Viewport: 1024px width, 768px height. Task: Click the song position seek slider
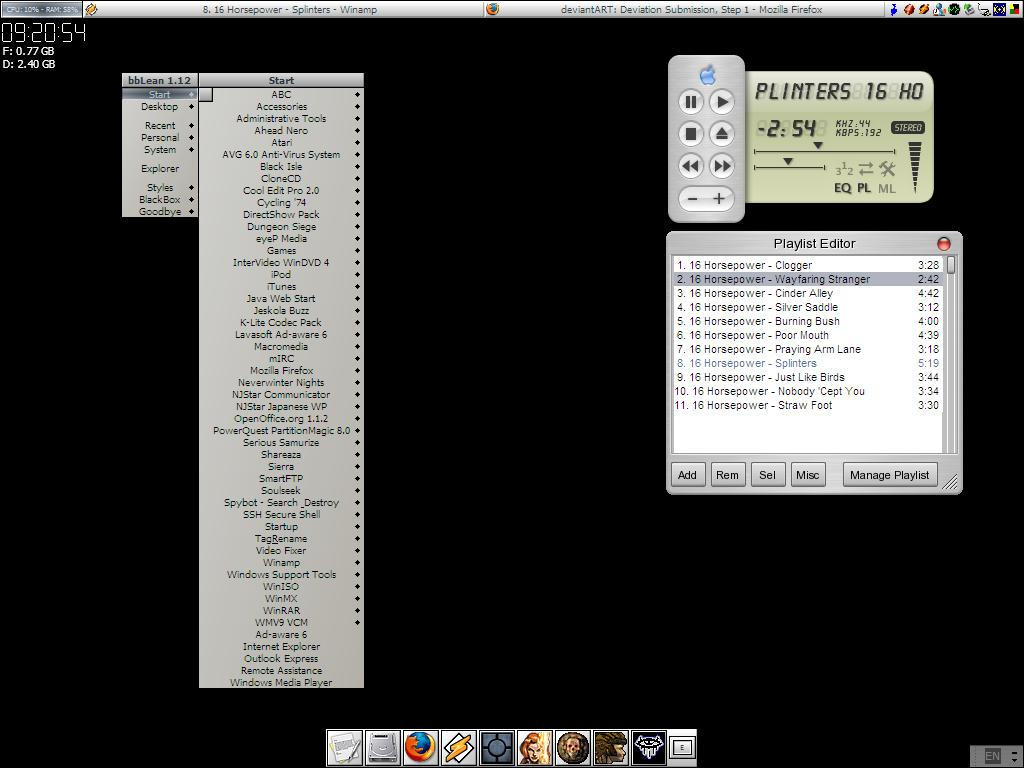pos(824,149)
